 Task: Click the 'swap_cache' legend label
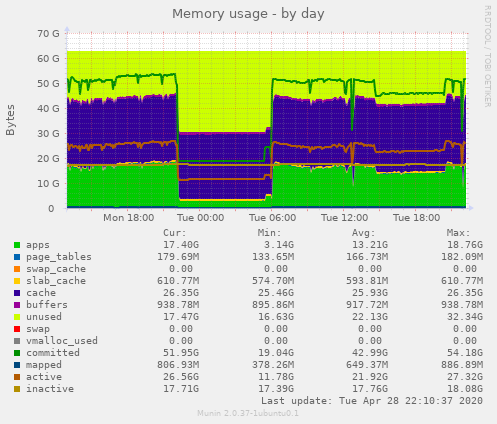56,269
